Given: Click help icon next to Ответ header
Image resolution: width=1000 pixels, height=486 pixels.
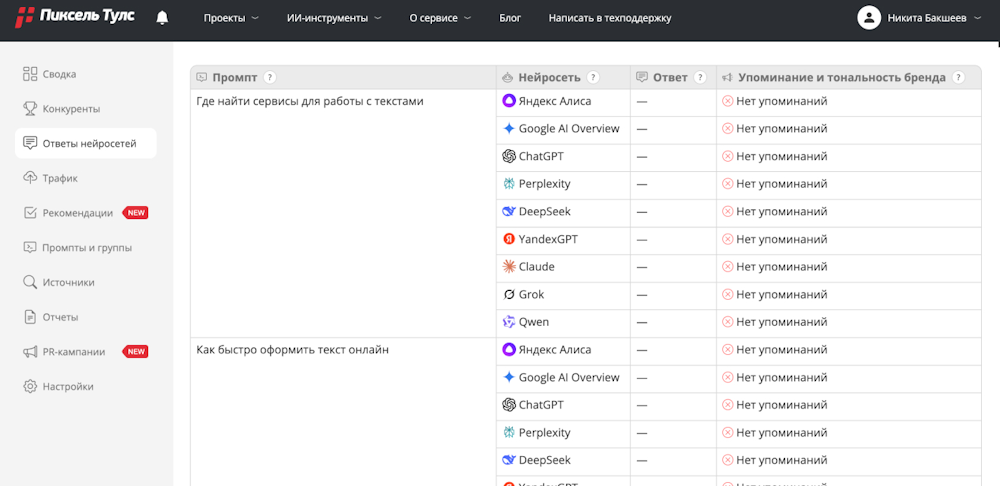Looking at the screenshot, I should pyautogui.click(x=700, y=78).
